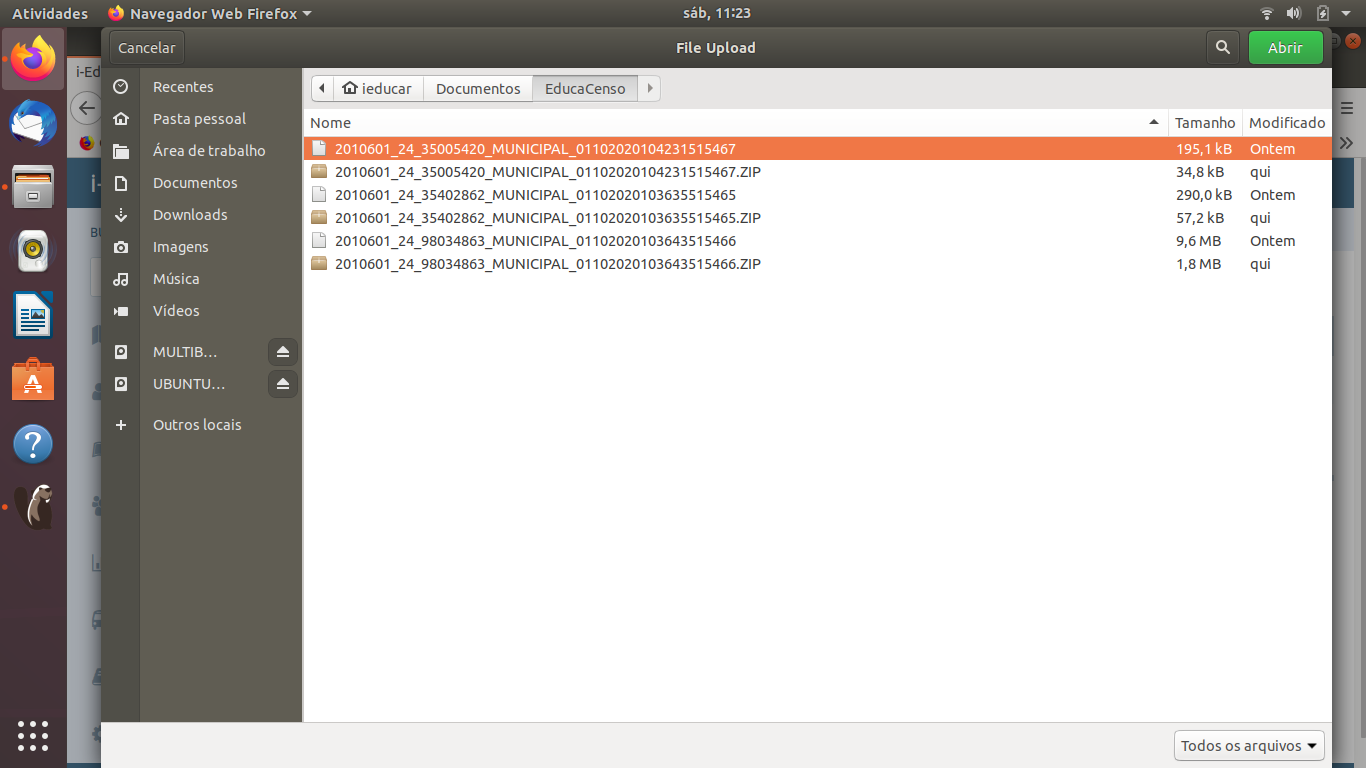Click the download arrow icon beside Downloads
The height and width of the screenshot is (768, 1366).
tap(121, 215)
